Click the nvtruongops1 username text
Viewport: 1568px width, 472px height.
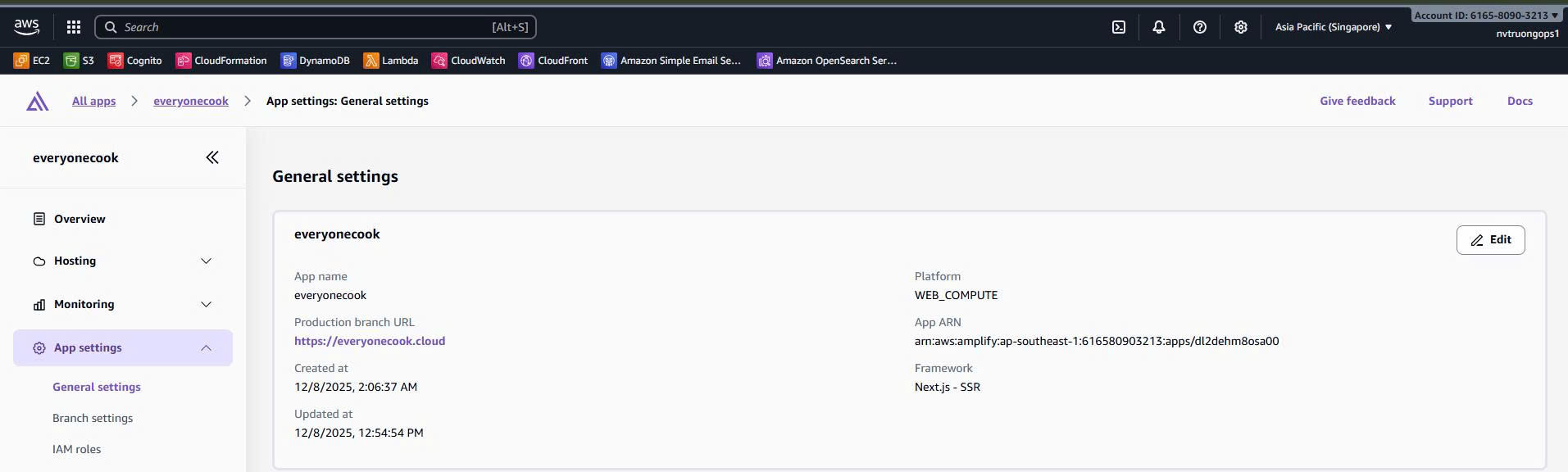click(x=1527, y=34)
